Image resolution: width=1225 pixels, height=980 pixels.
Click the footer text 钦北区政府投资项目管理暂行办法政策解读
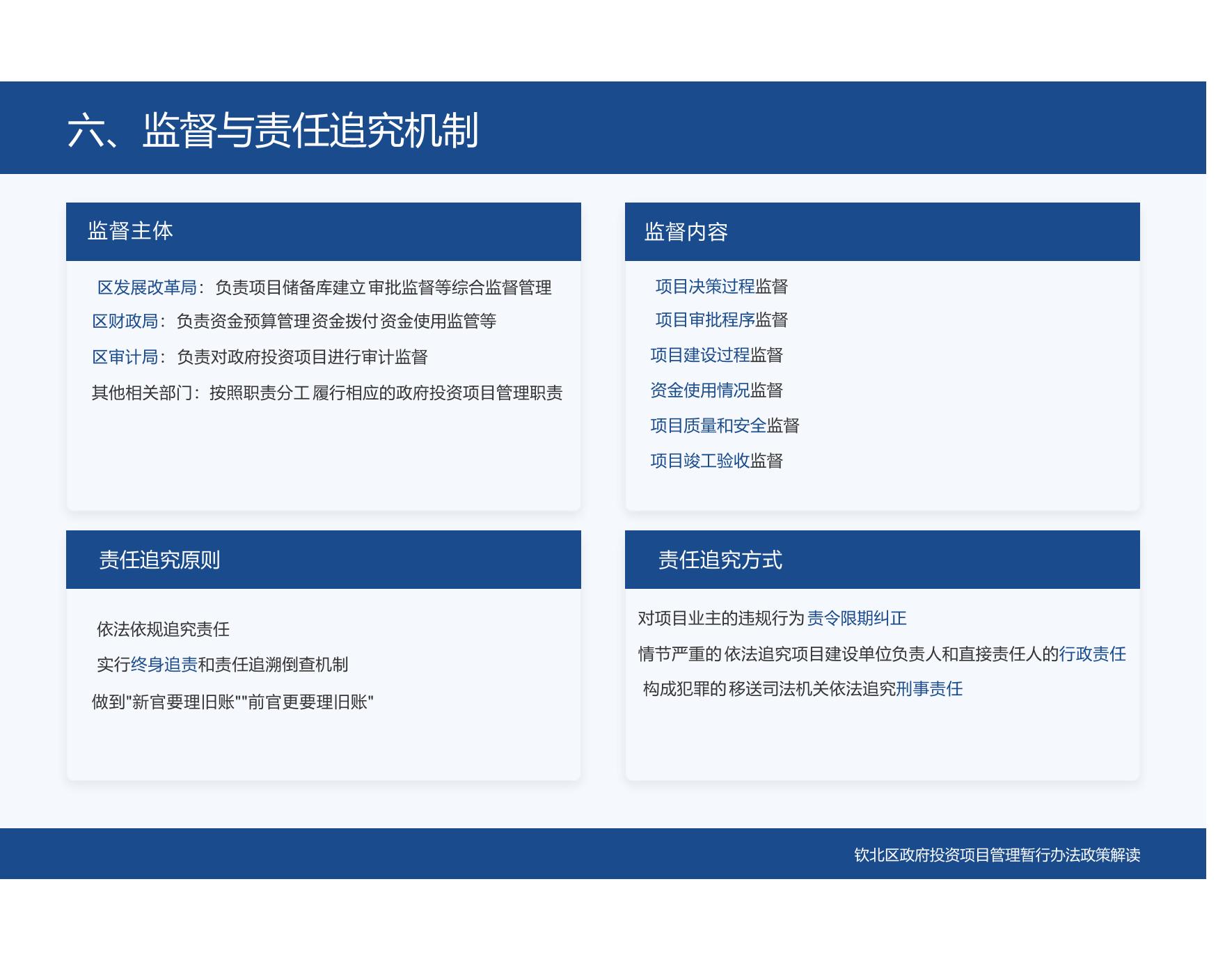click(x=997, y=855)
